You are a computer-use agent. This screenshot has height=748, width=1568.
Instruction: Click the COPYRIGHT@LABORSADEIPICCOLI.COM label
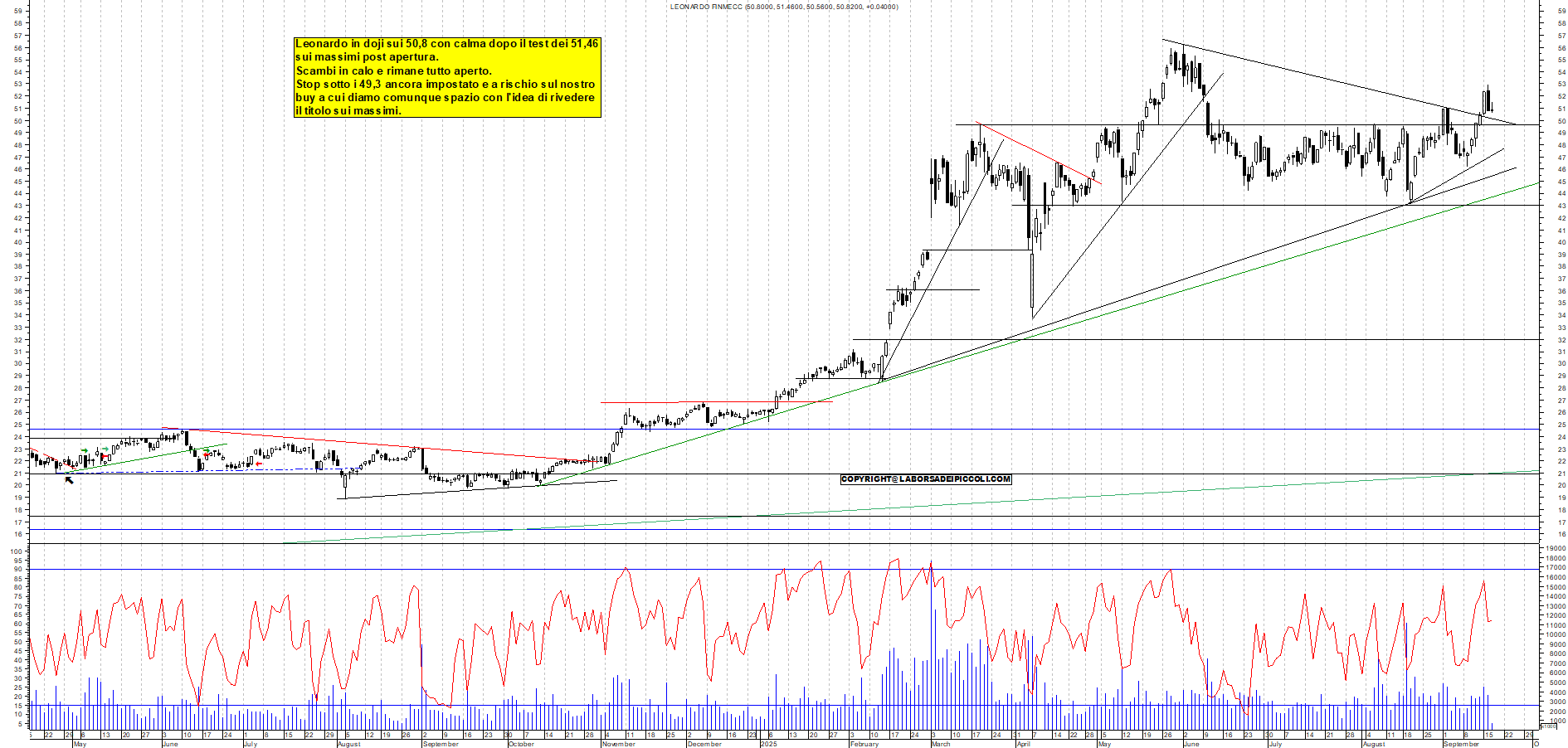pos(926,478)
